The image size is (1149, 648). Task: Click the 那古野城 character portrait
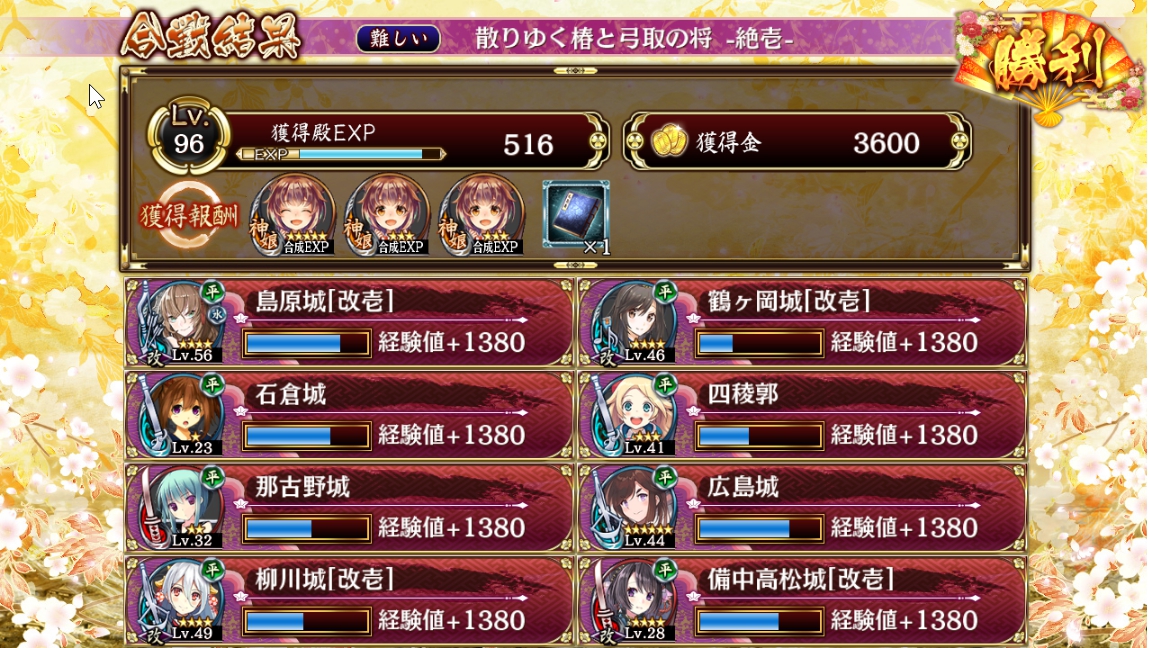(x=182, y=508)
